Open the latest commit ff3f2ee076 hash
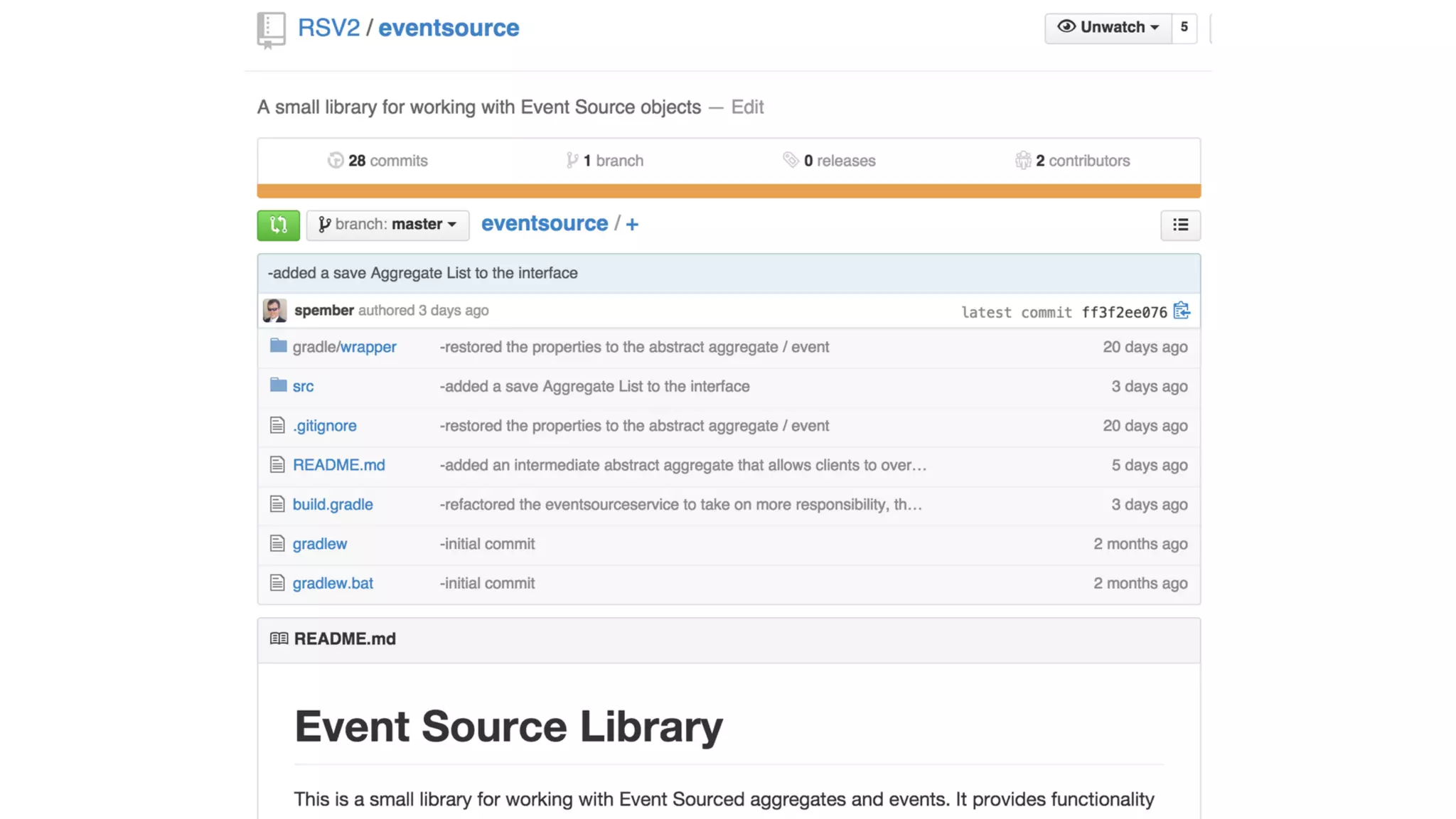This screenshot has height=819, width=1456. pyautogui.click(x=1124, y=312)
